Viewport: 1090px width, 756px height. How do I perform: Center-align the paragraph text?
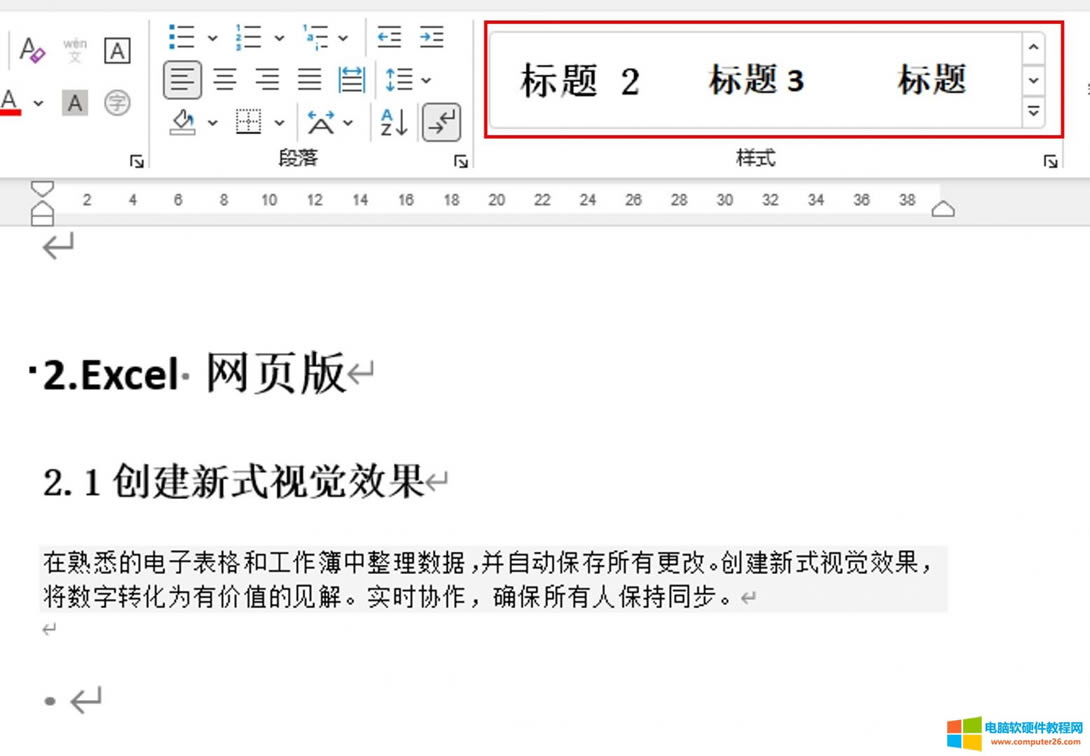pyautogui.click(x=225, y=80)
